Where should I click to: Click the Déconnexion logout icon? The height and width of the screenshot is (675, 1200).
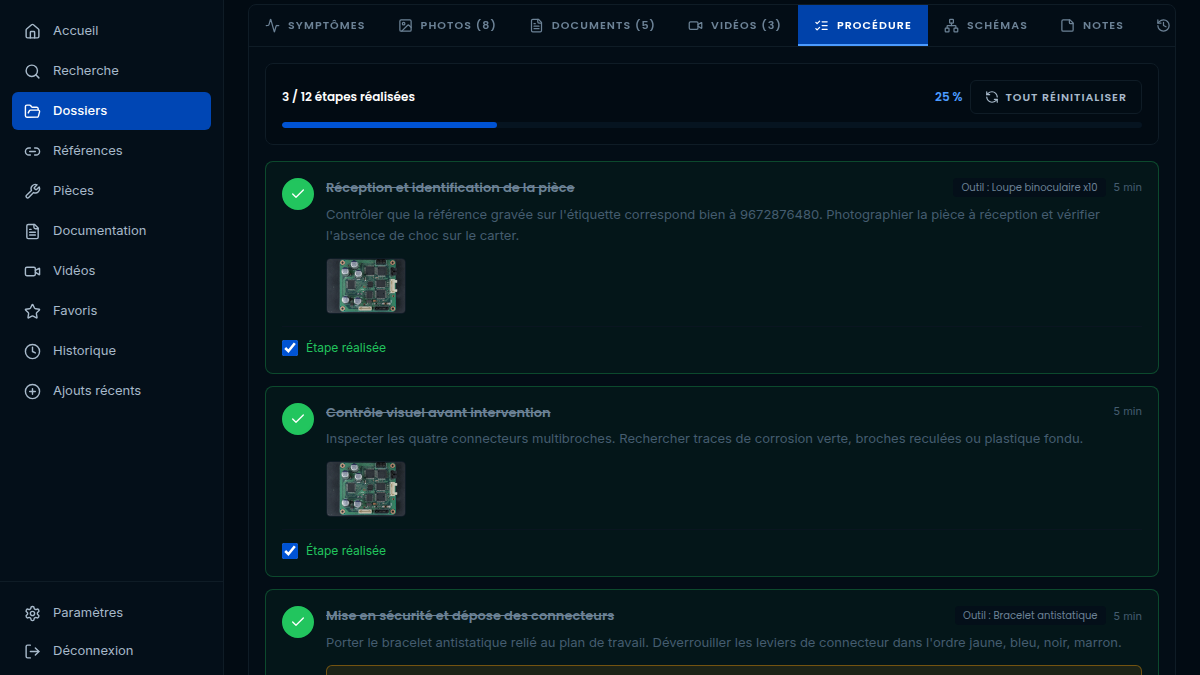(33, 651)
